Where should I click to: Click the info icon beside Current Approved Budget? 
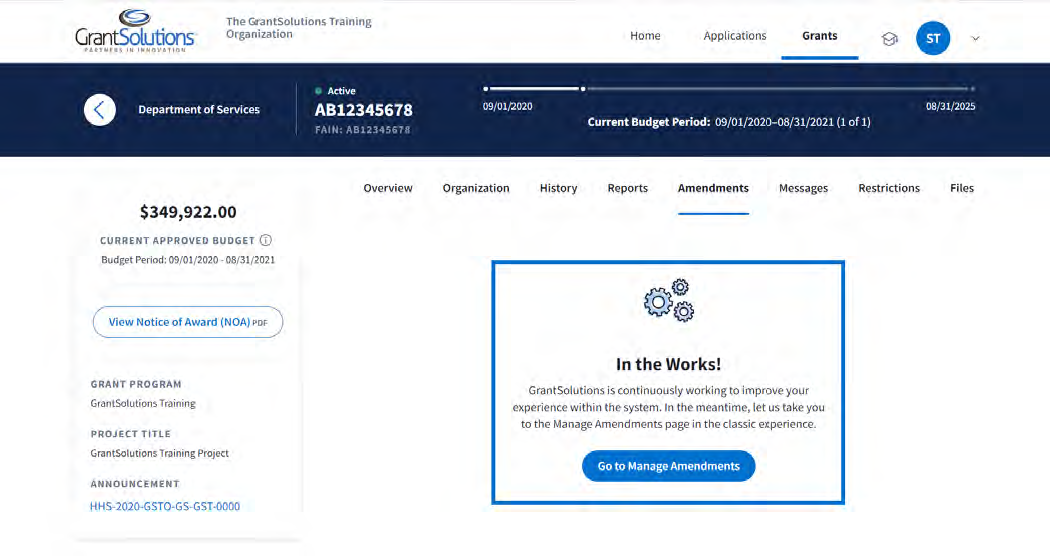266,240
